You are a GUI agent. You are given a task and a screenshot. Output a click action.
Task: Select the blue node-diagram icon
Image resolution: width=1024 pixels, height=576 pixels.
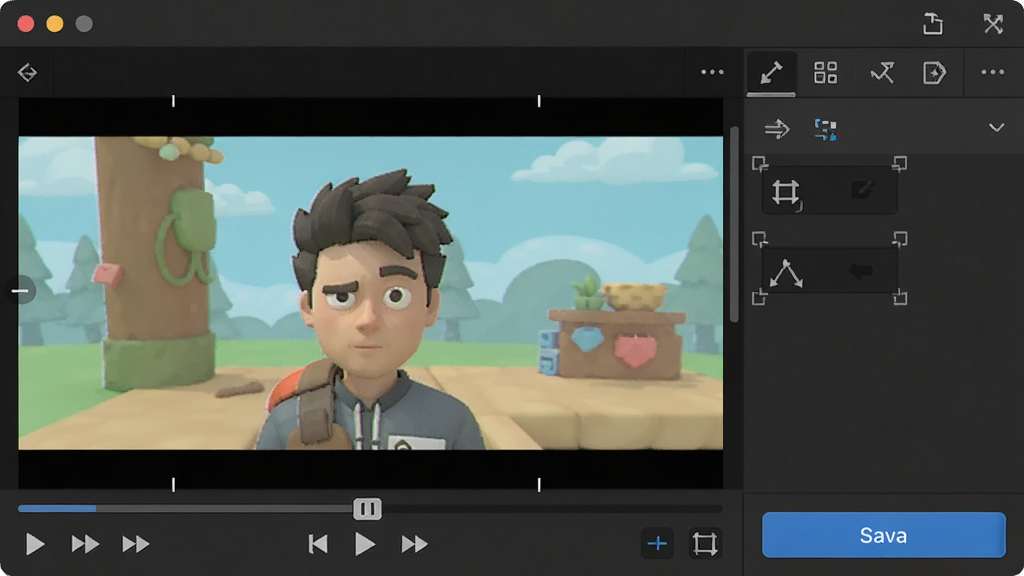[825, 129]
